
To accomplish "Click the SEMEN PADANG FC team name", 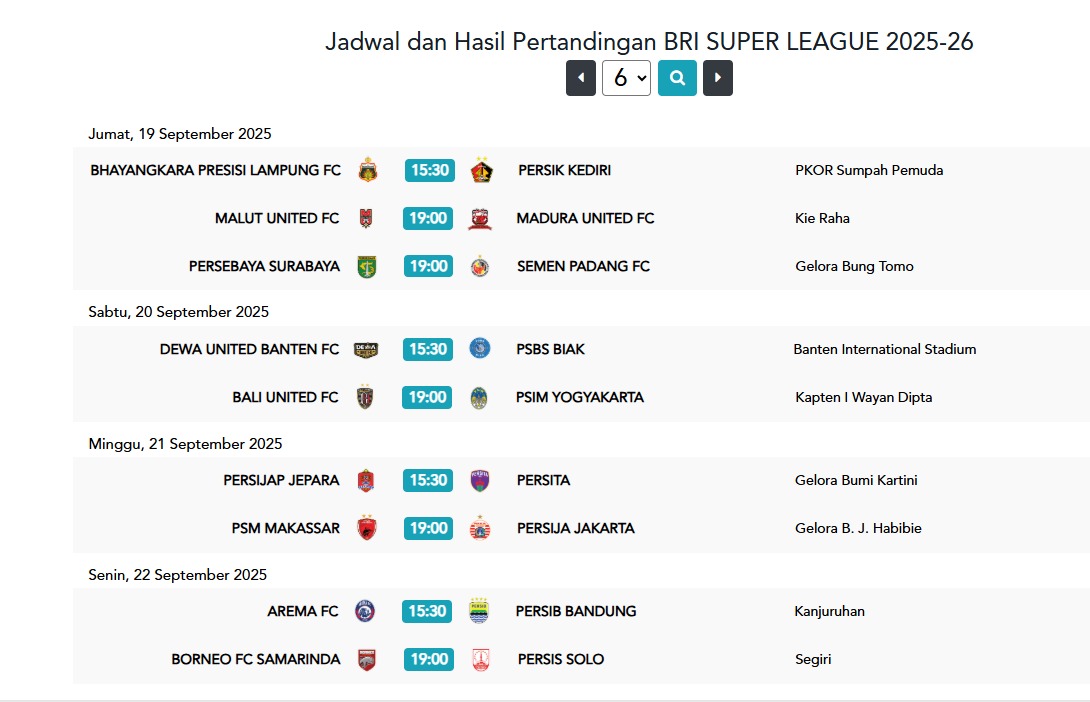I will (583, 266).
